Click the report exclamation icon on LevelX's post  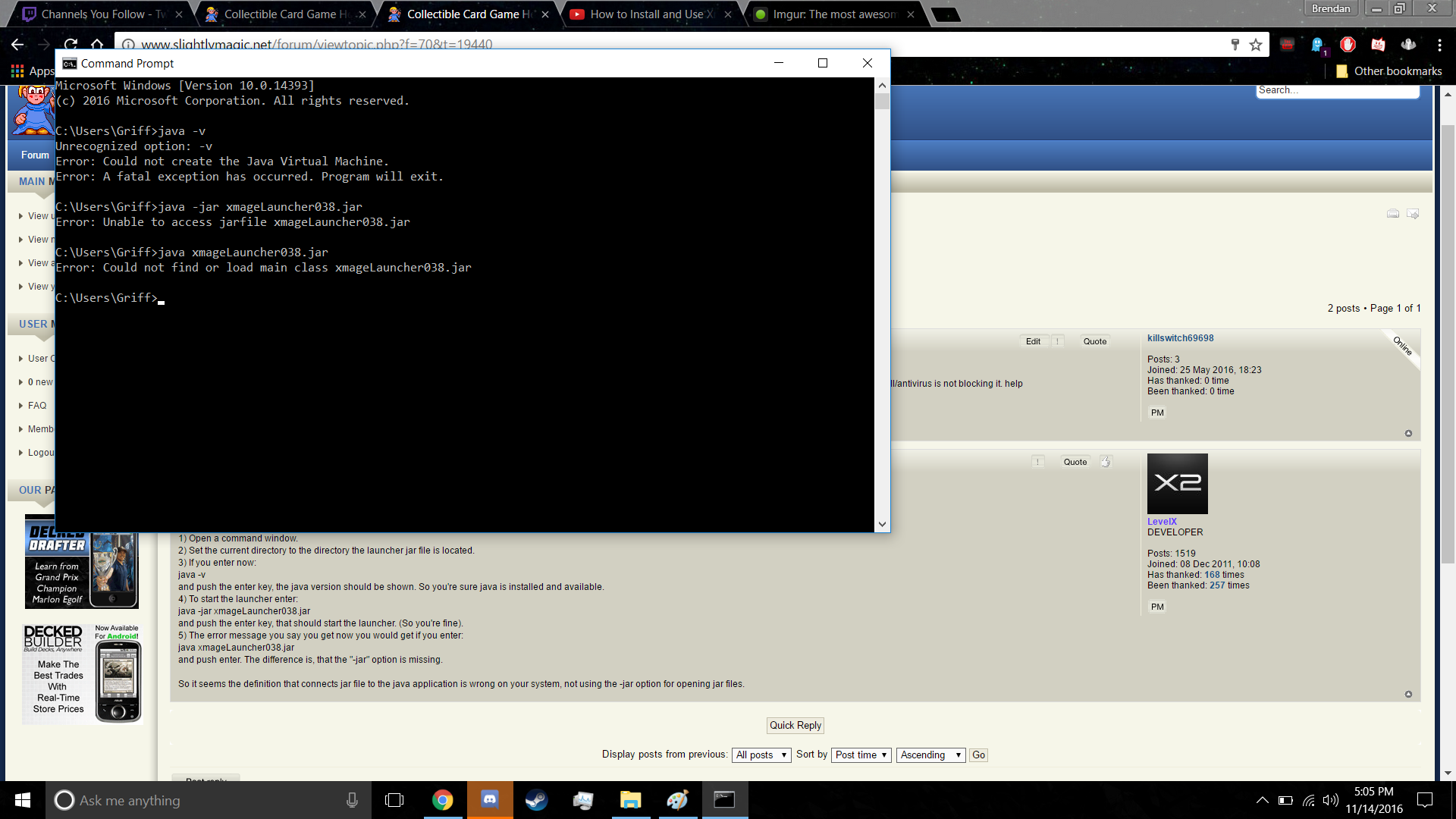(1037, 462)
